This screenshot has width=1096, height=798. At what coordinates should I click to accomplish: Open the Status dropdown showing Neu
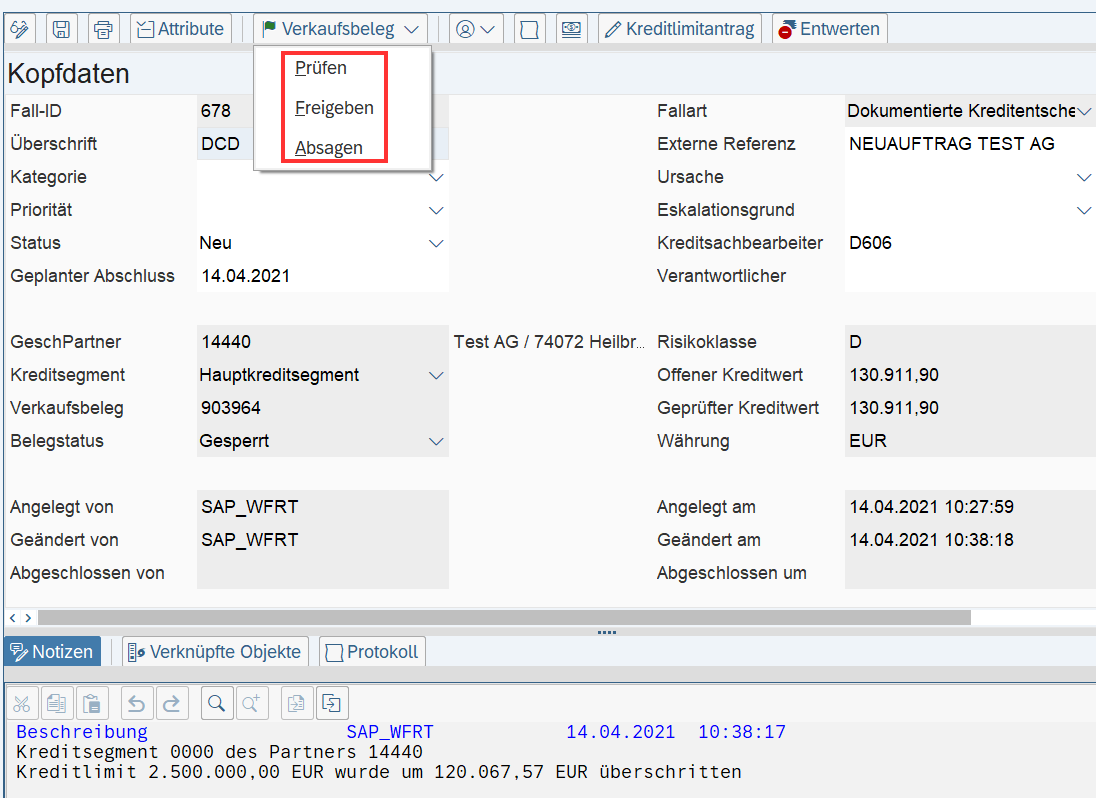(435, 242)
